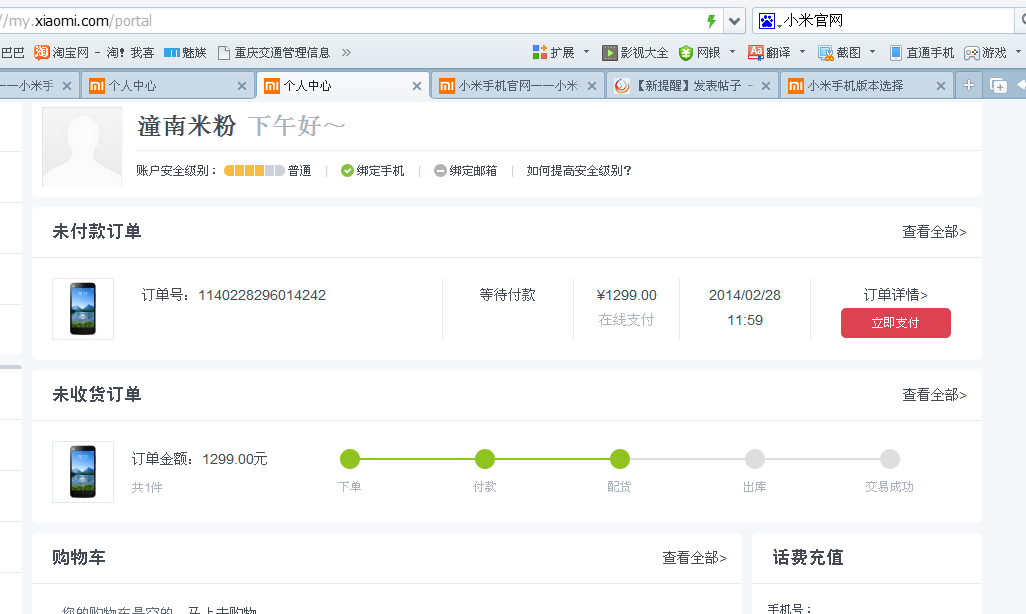This screenshot has width=1026, height=614.
Task: Click 查看全部 in 未收货订单 section
Action: click(x=934, y=395)
